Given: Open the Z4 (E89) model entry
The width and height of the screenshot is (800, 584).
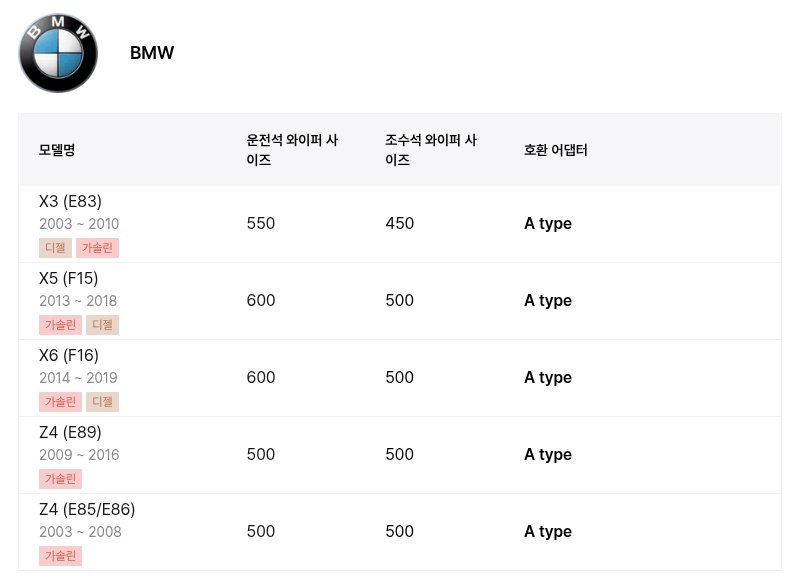Looking at the screenshot, I should pos(400,455).
